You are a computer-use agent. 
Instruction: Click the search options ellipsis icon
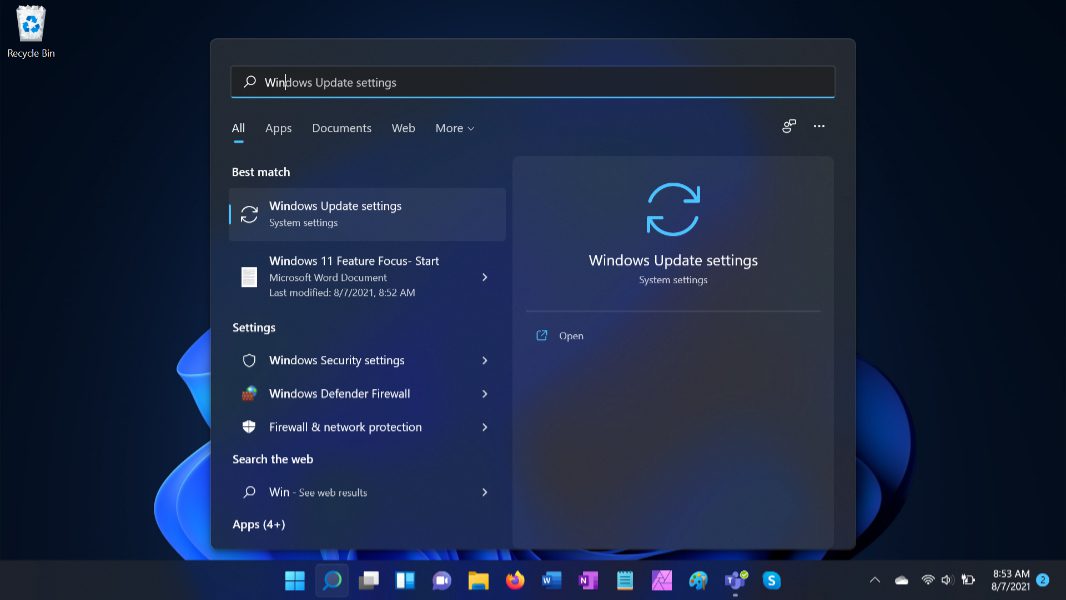coord(819,127)
